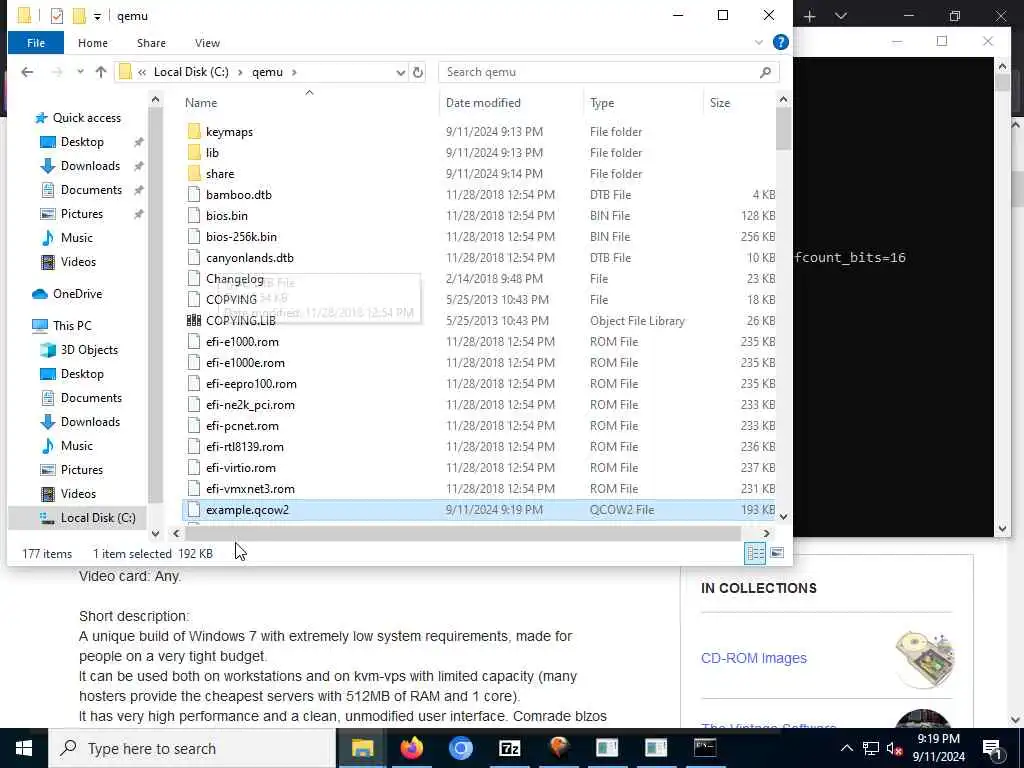The width and height of the screenshot is (1024, 768).
Task: Click Local Disk (C:) in address bar
Action: [x=191, y=72]
